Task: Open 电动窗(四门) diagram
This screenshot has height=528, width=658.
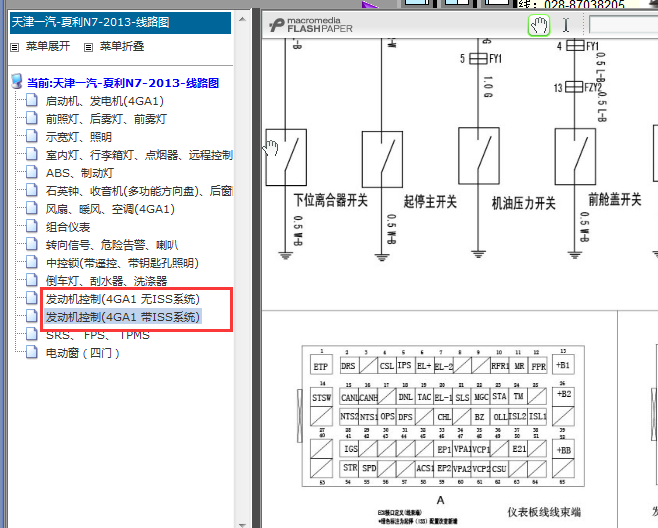Action: [x=82, y=353]
